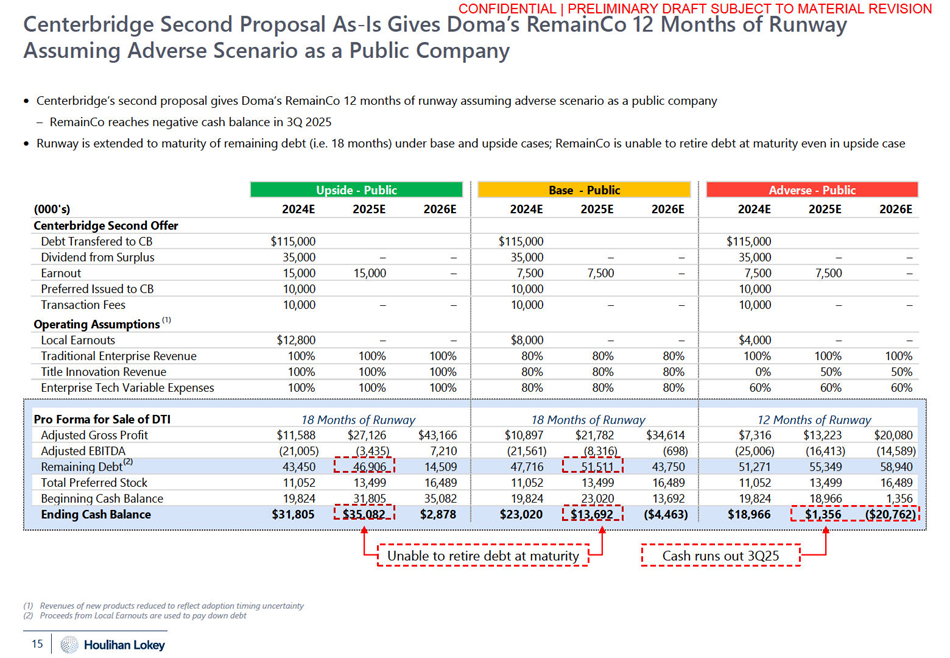950x658 pixels.
Task: Select the 'Operating Assumptions' section heading
Action: [x=98, y=324]
